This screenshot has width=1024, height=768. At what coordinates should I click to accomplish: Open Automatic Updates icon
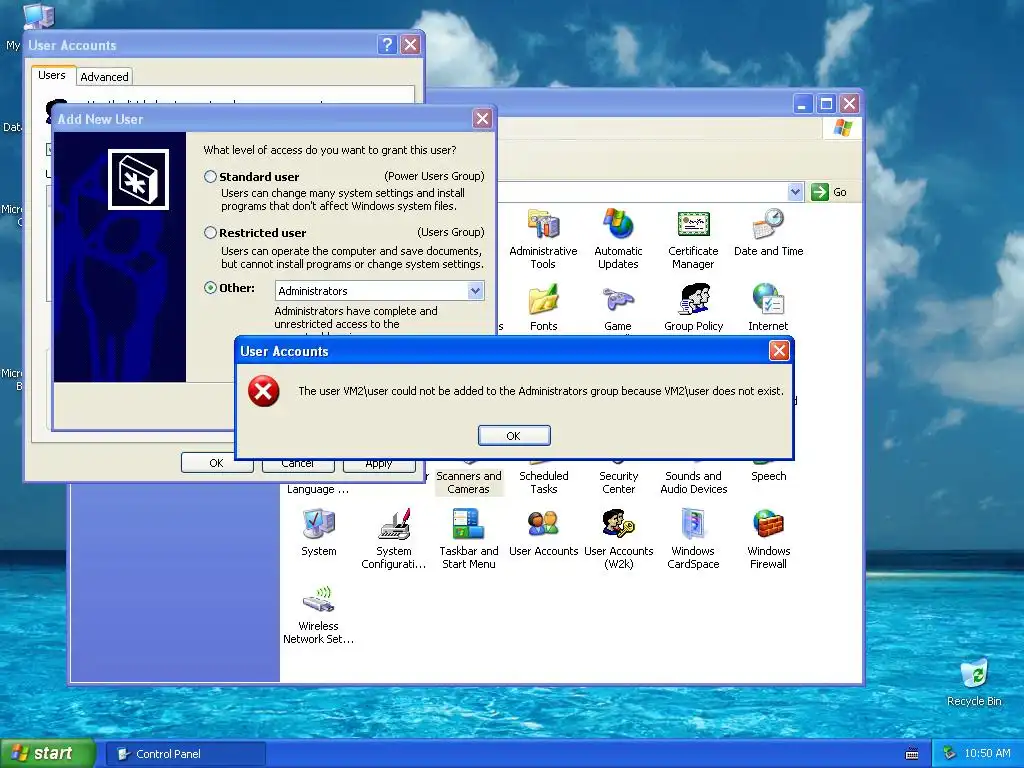618,238
